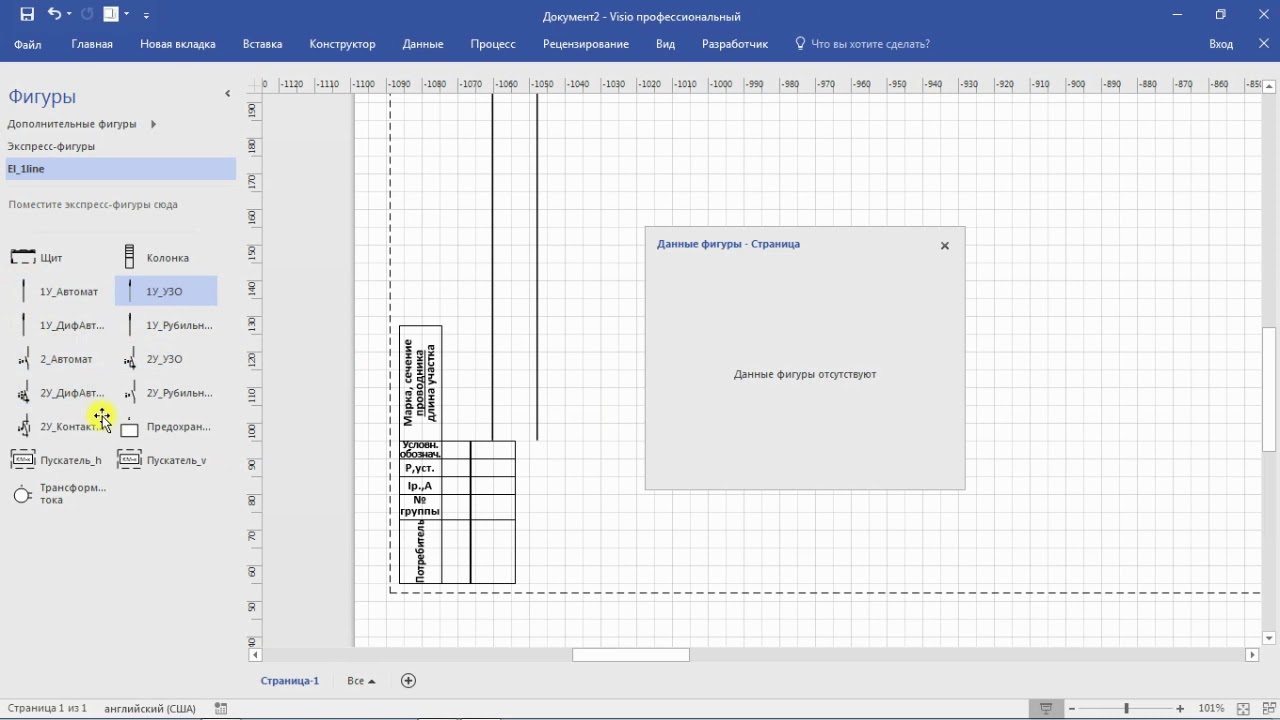Click the vertical scrollbar thumb
1280x720 pixels.
(1269, 389)
